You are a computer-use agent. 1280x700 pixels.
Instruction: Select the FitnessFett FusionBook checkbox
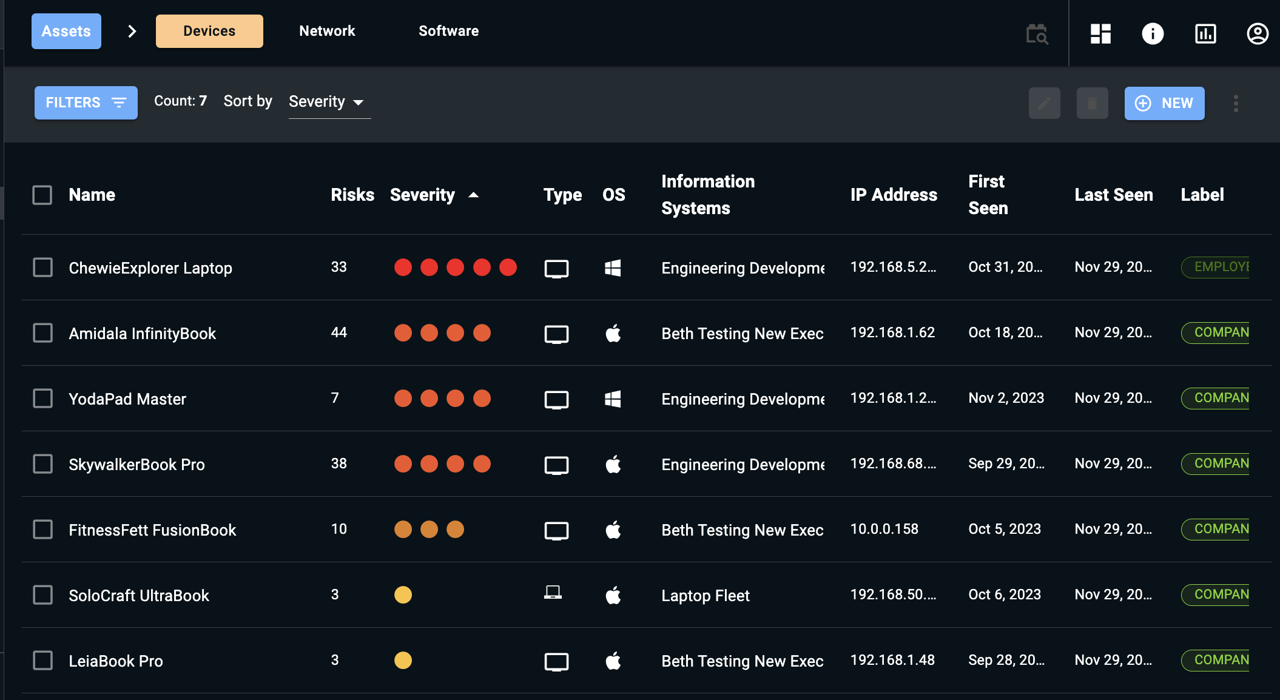click(43, 529)
